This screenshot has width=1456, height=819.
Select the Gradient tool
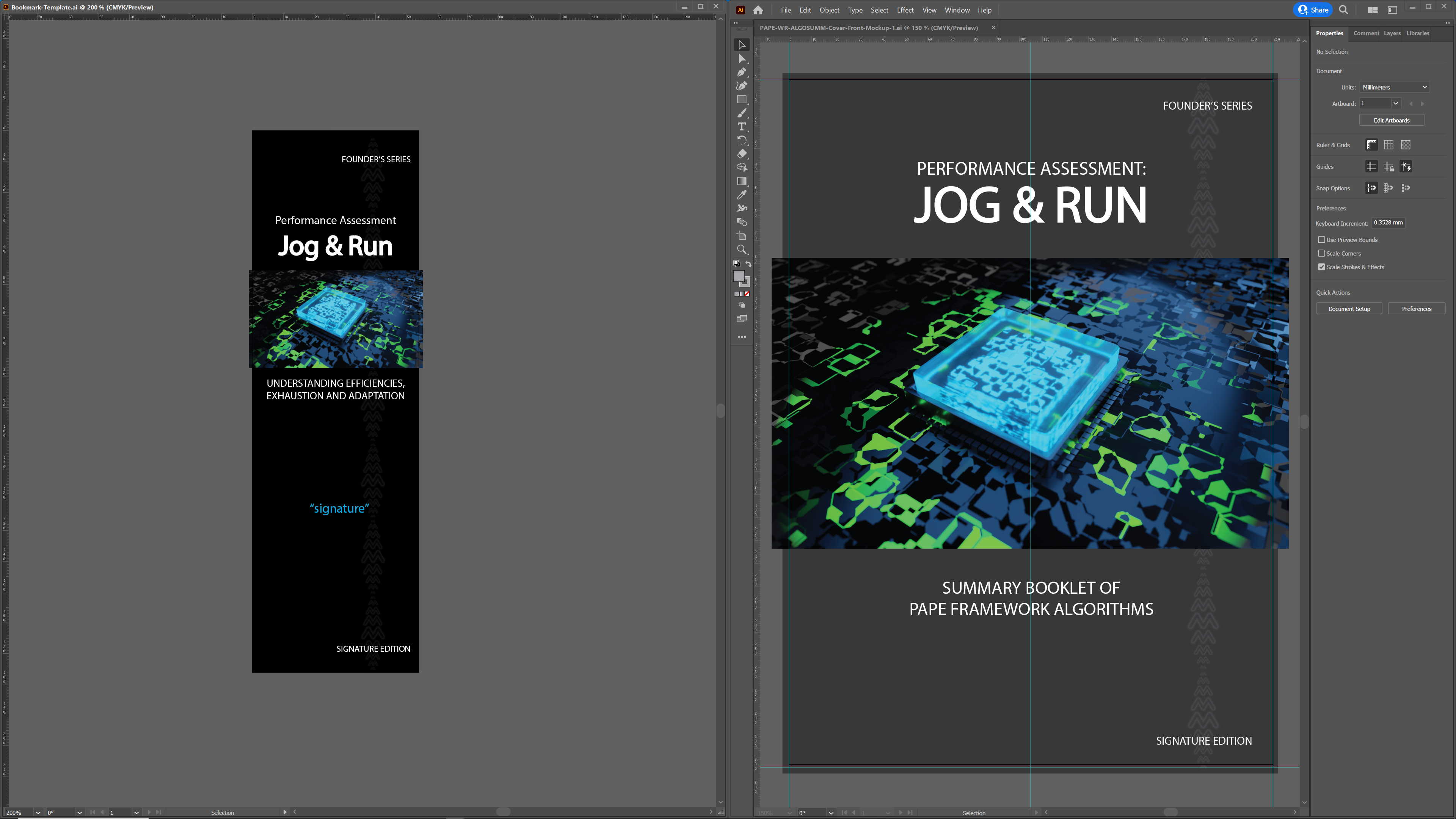(742, 182)
